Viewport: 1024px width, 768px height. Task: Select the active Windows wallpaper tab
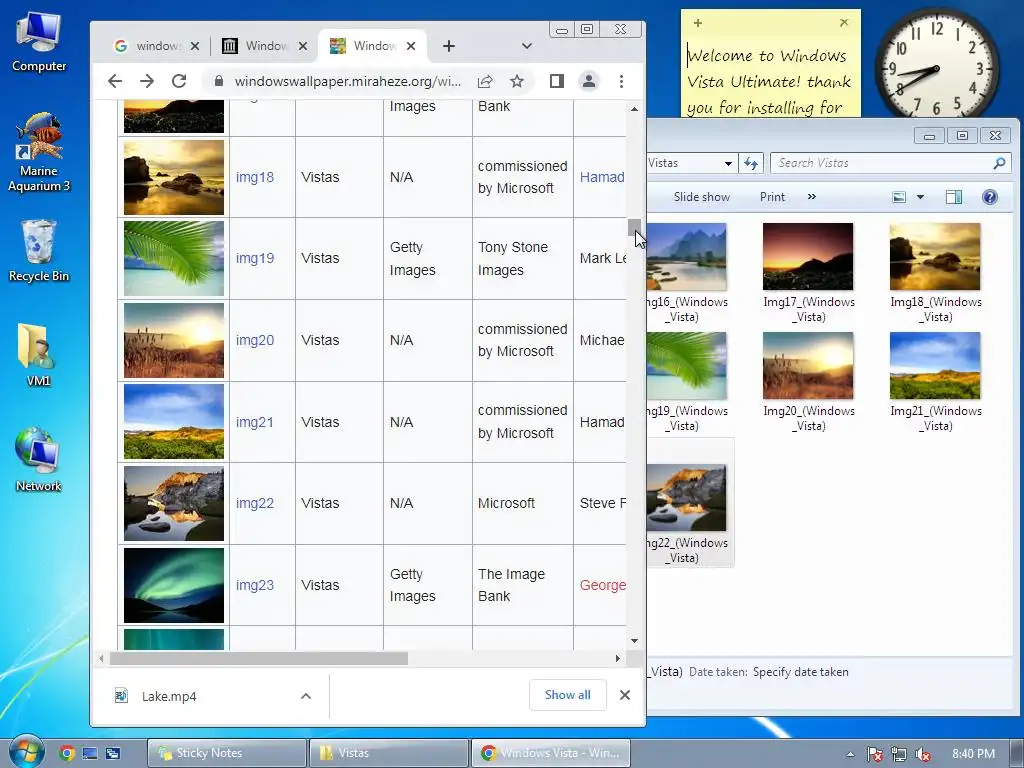tap(373, 46)
